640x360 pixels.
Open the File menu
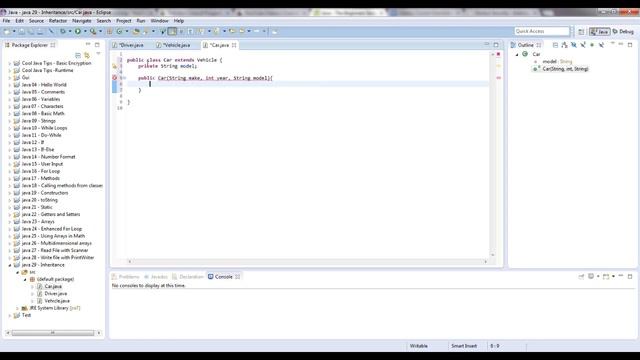tap(7, 20)
